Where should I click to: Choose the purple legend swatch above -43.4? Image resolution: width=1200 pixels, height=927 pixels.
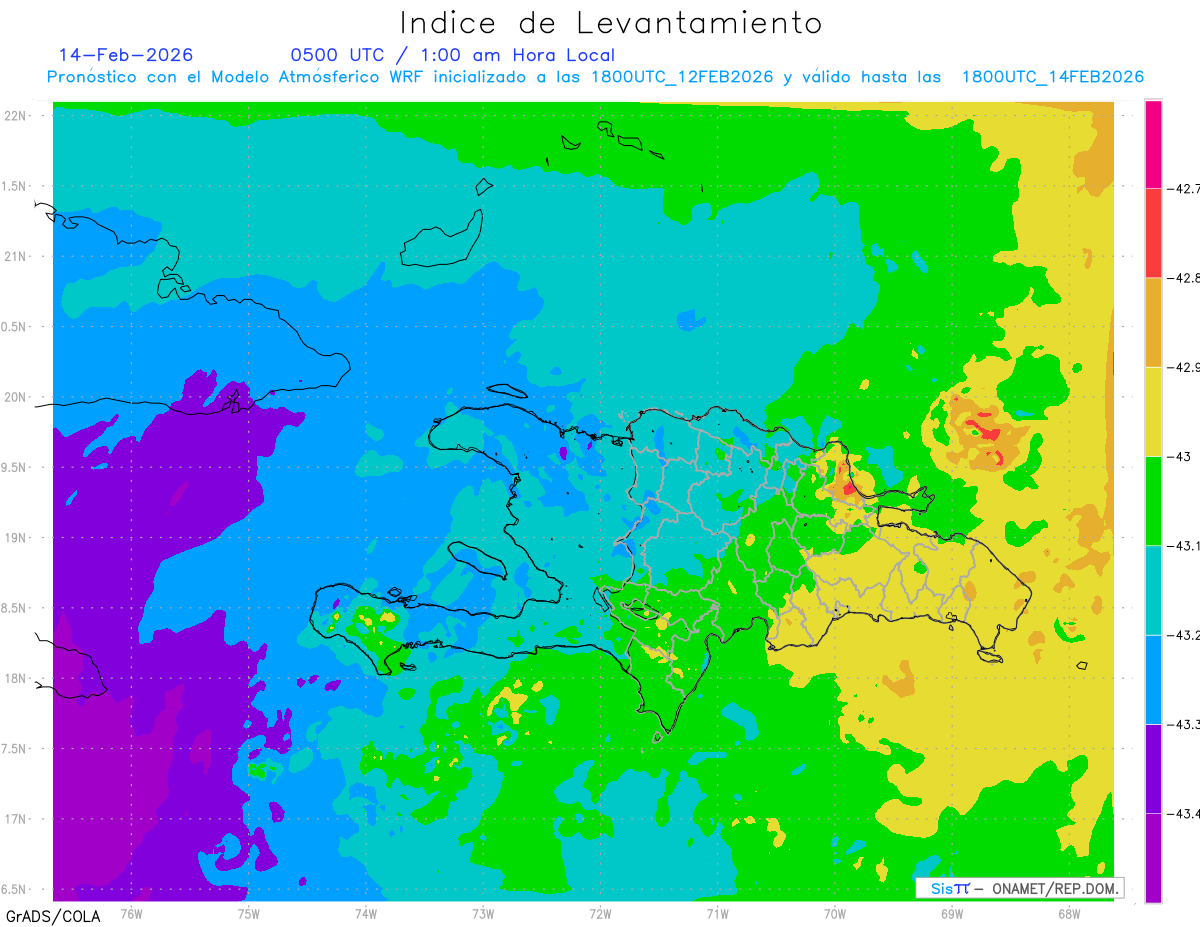tap(1153, 768)
